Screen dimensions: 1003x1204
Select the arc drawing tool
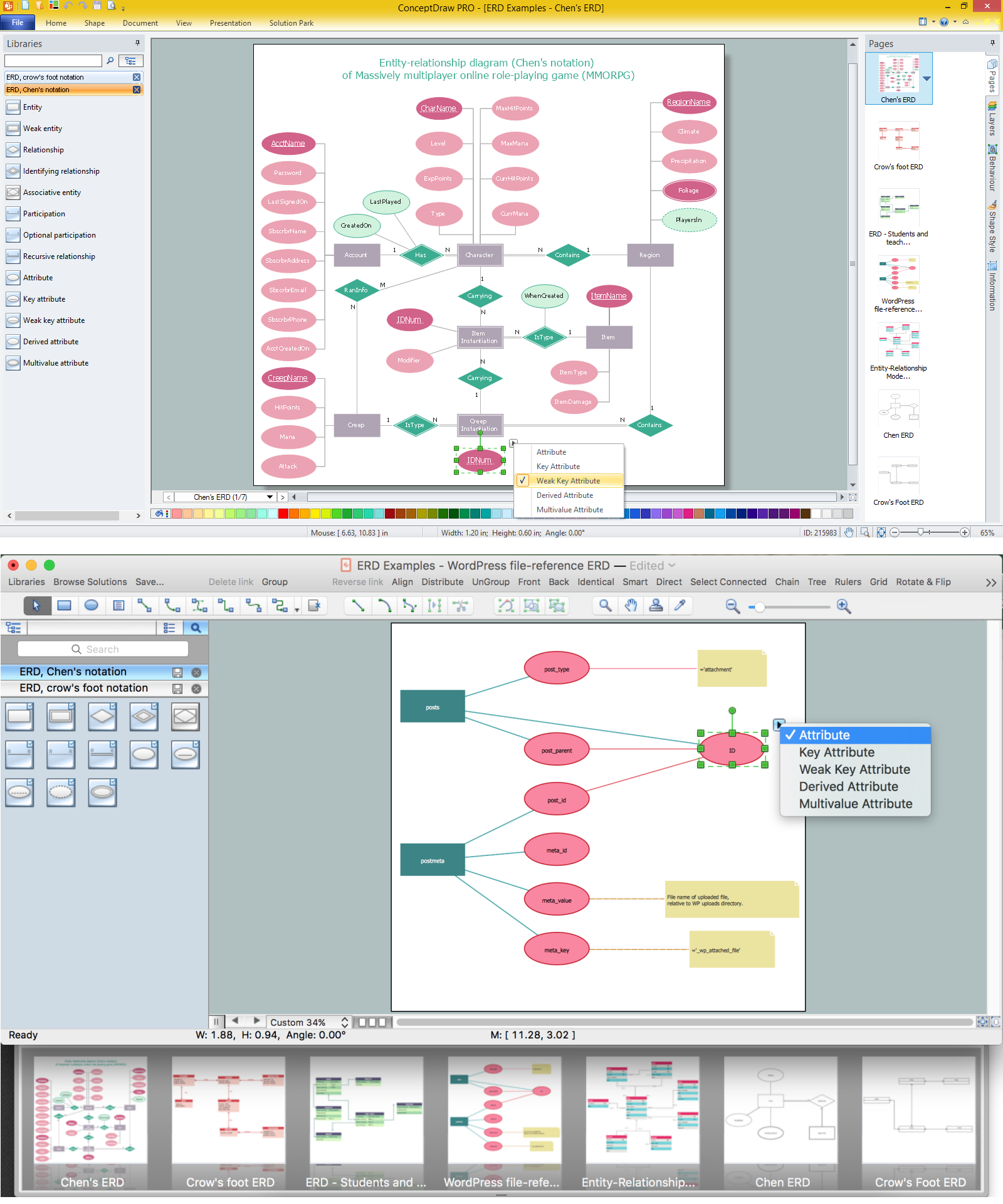coord(384,606)
